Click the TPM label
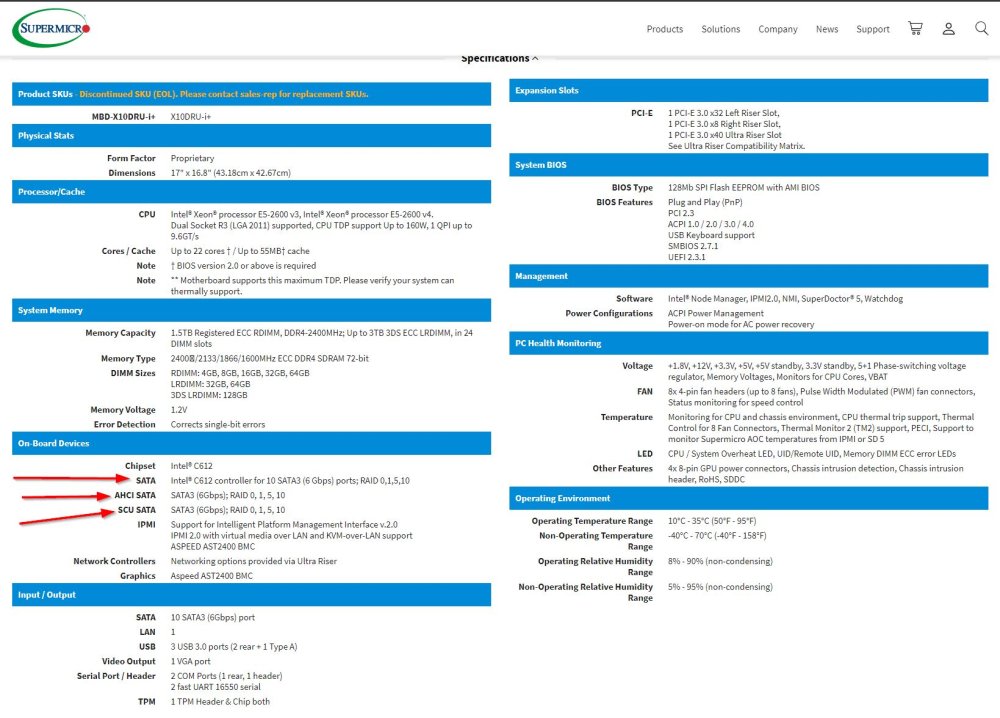 tap(147, 701)
